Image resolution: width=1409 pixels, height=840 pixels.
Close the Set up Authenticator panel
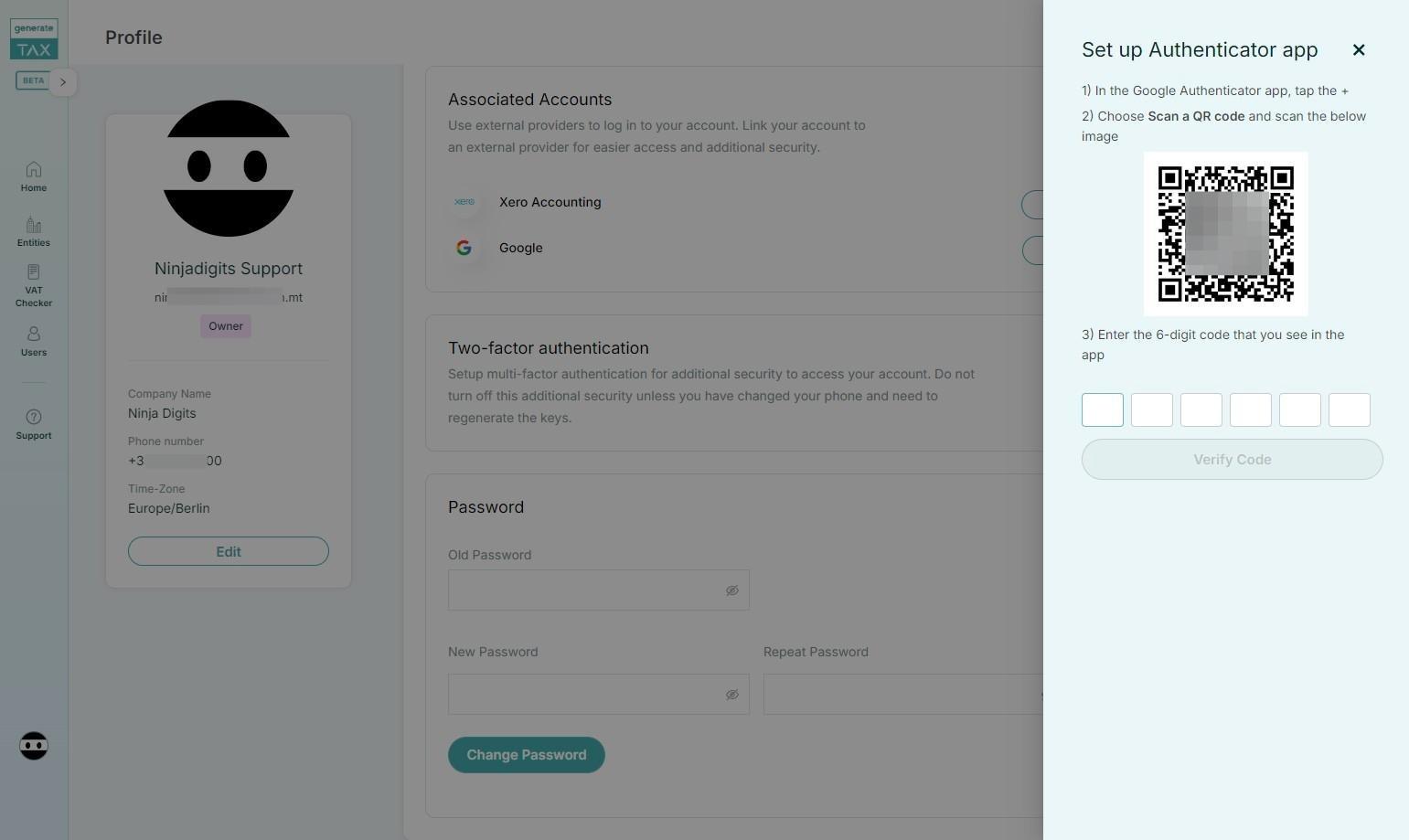[1359, 50]
